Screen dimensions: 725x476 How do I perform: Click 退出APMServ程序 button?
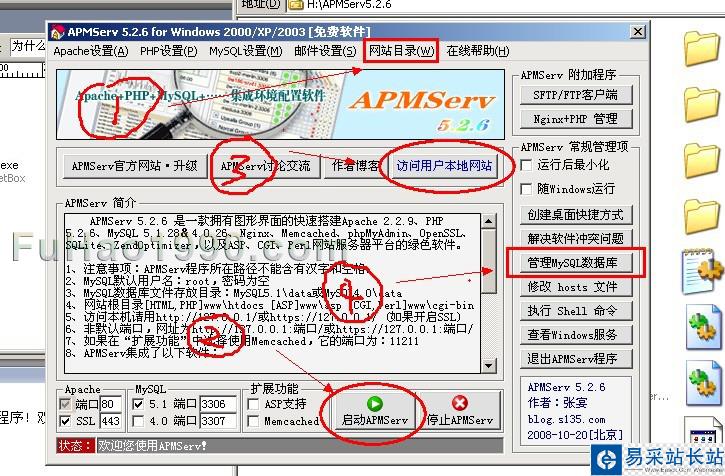tap(576, 359)
